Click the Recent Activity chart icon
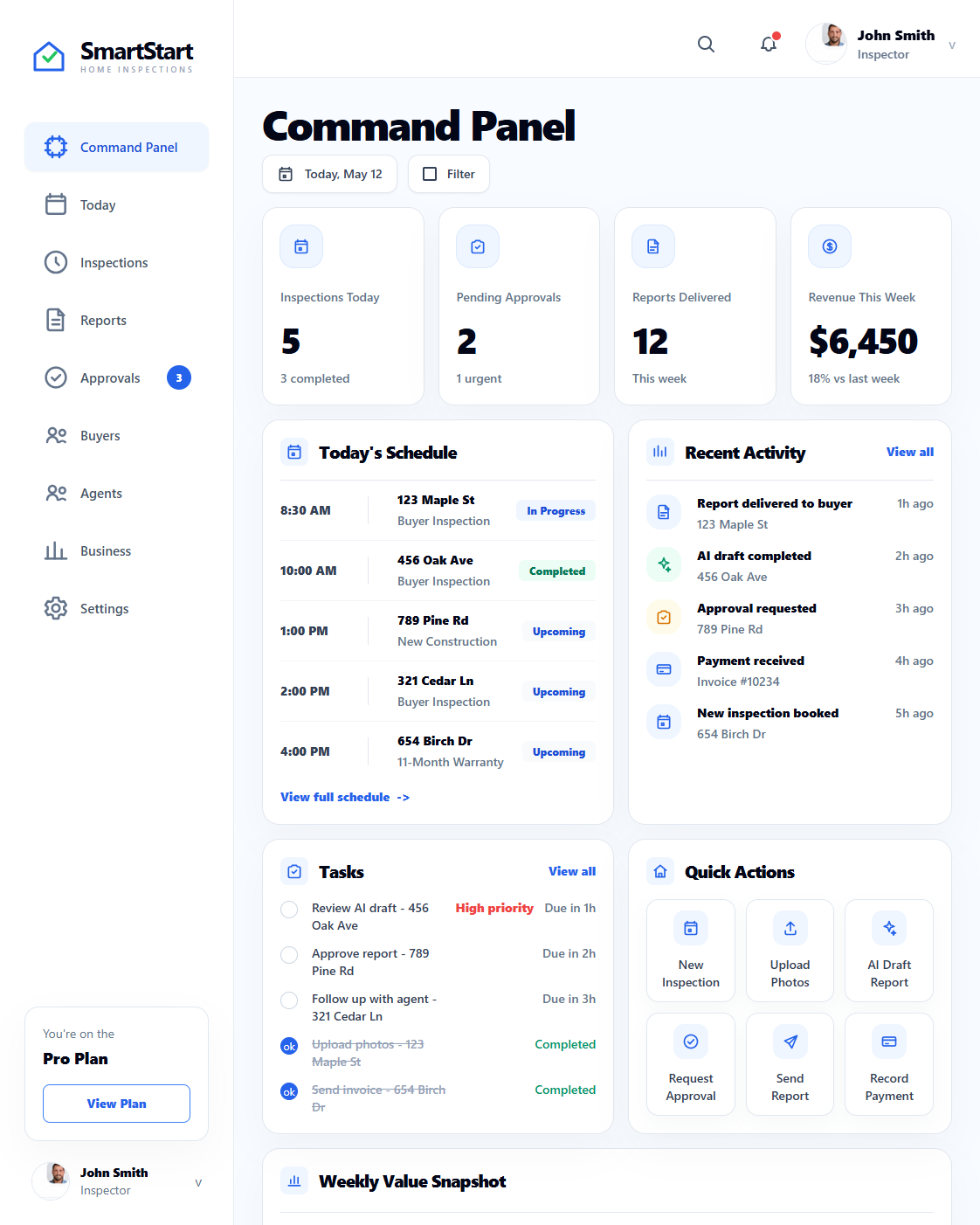980x1225 pixels. tap(660, 452)
